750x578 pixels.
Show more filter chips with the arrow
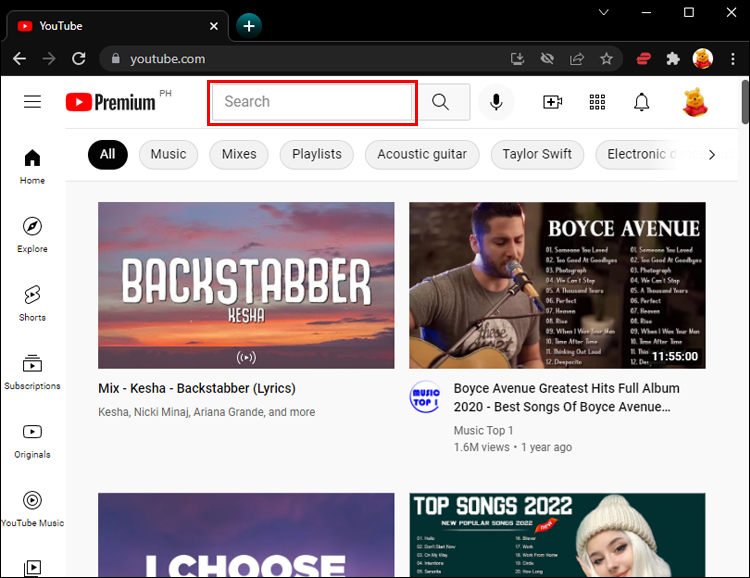[x=712, y=155]
